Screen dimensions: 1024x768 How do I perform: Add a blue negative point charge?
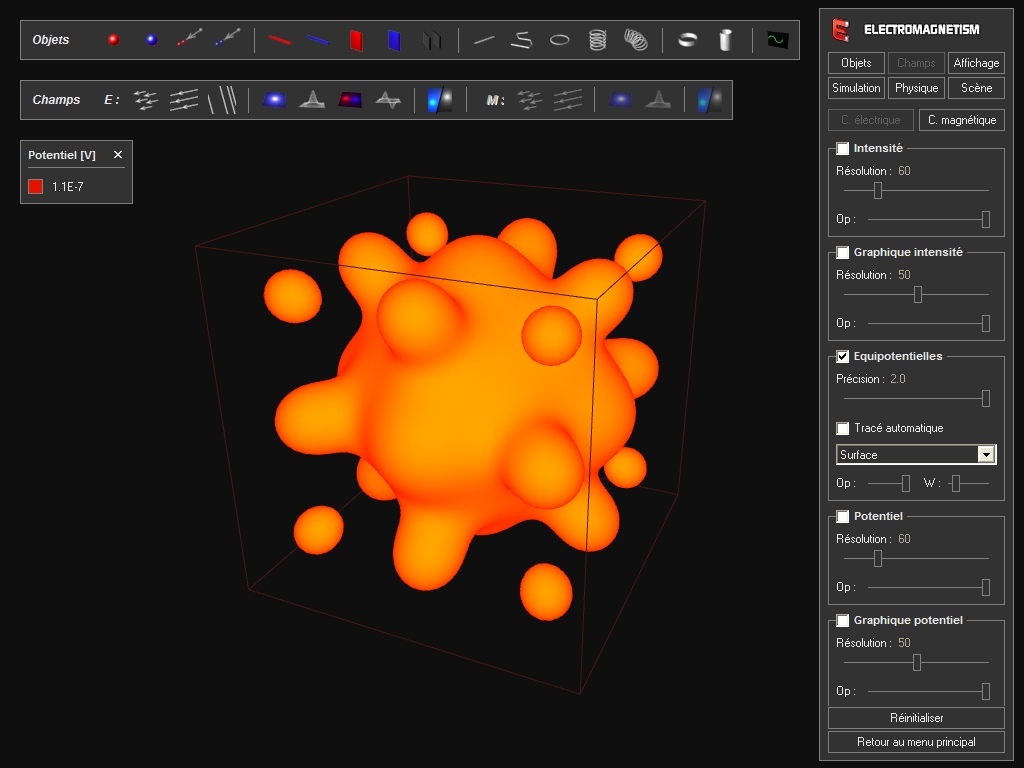click(151, 40)
